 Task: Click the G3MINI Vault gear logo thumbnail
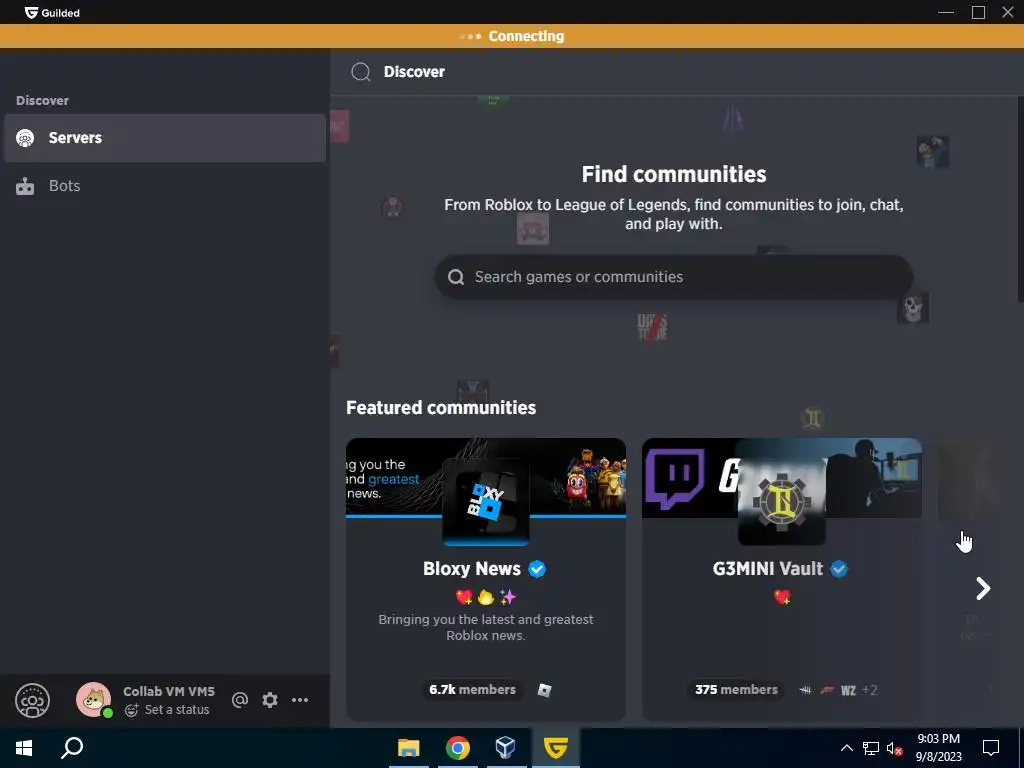click(782, 502)
